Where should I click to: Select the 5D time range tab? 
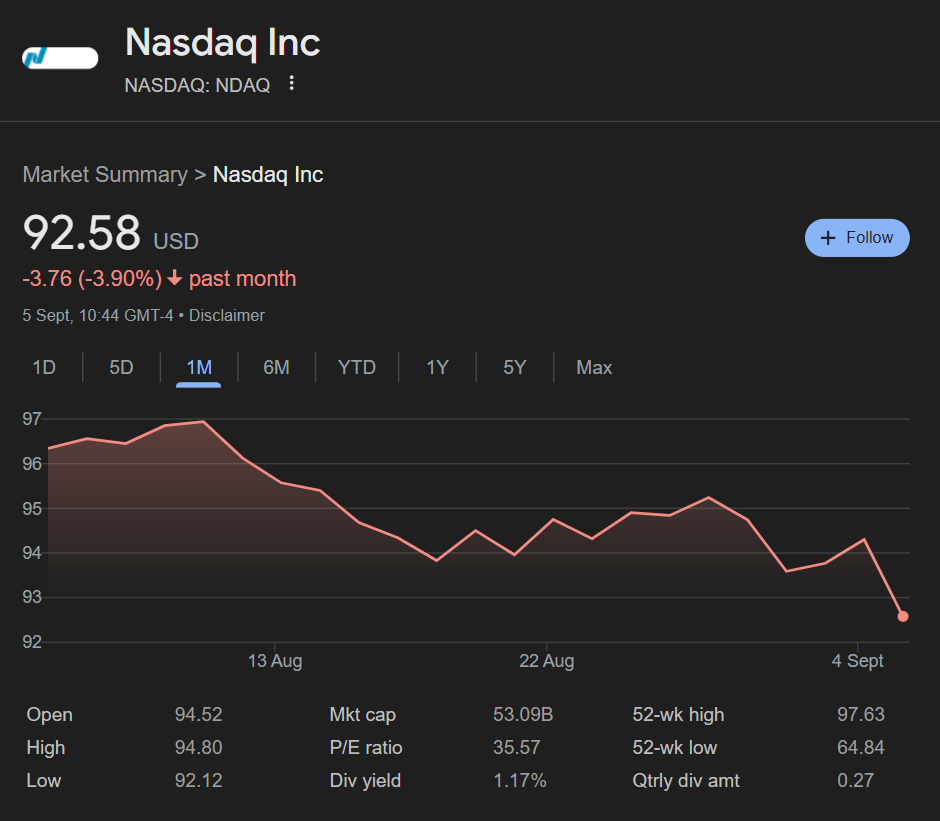pos(121,368)
